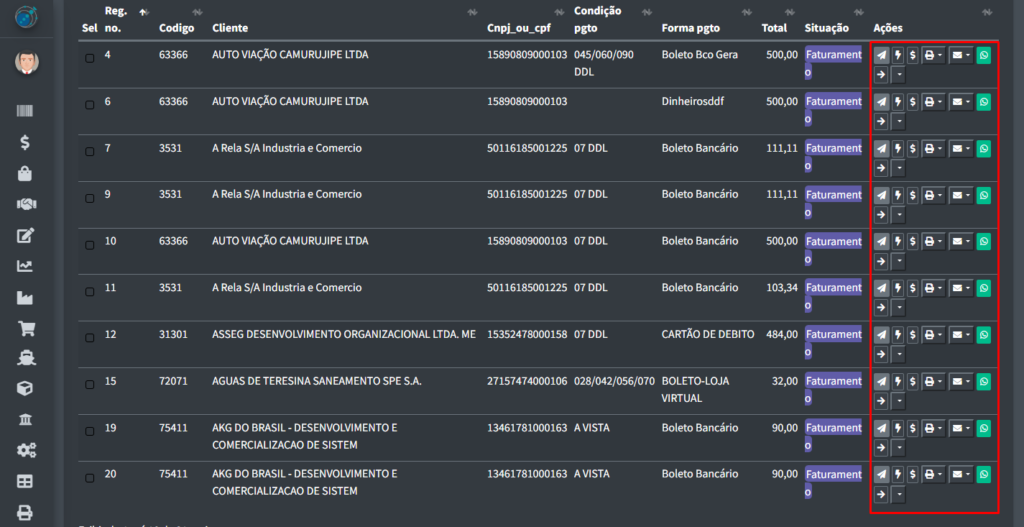Sort table by Total column header
This screenshot has height=527, width=1024.
tap(773, 28)
